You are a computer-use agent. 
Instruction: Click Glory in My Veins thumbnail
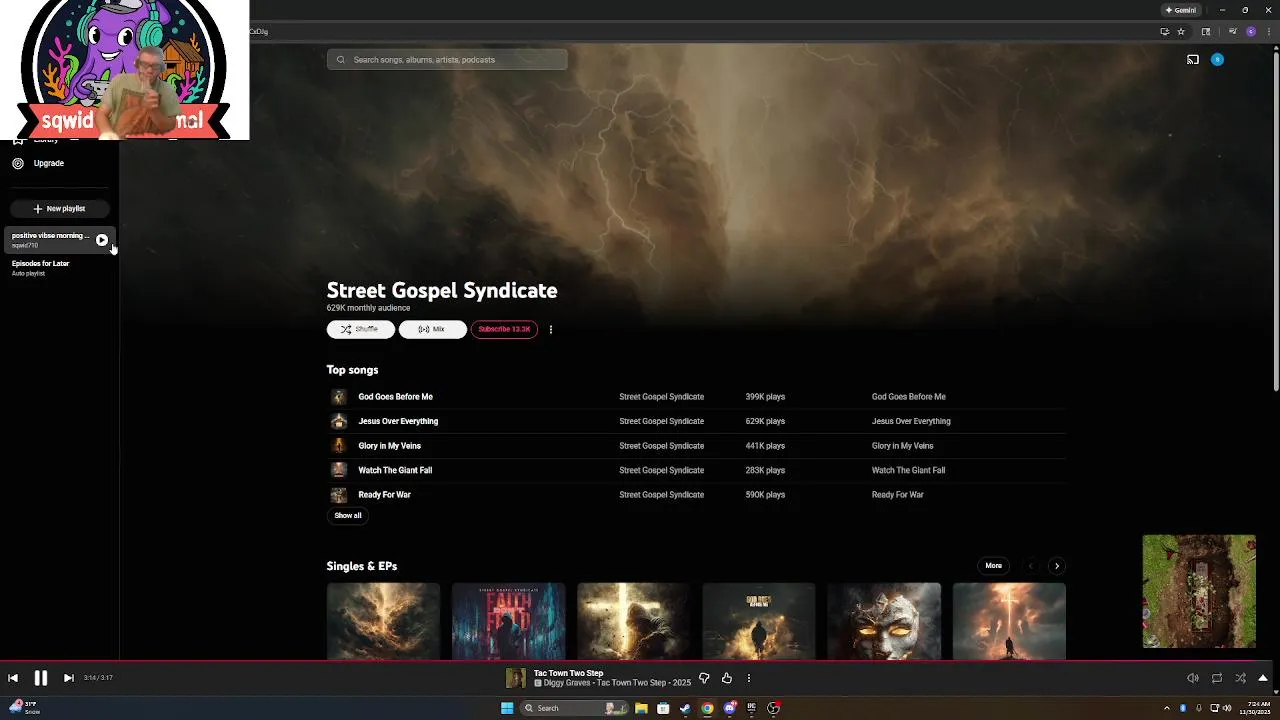[x=339, y=446]
